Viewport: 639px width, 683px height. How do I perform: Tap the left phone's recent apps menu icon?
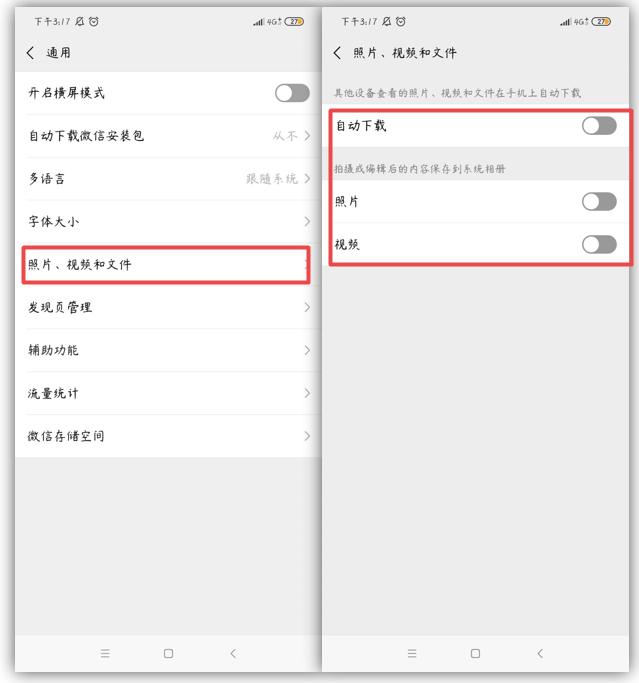105,653
